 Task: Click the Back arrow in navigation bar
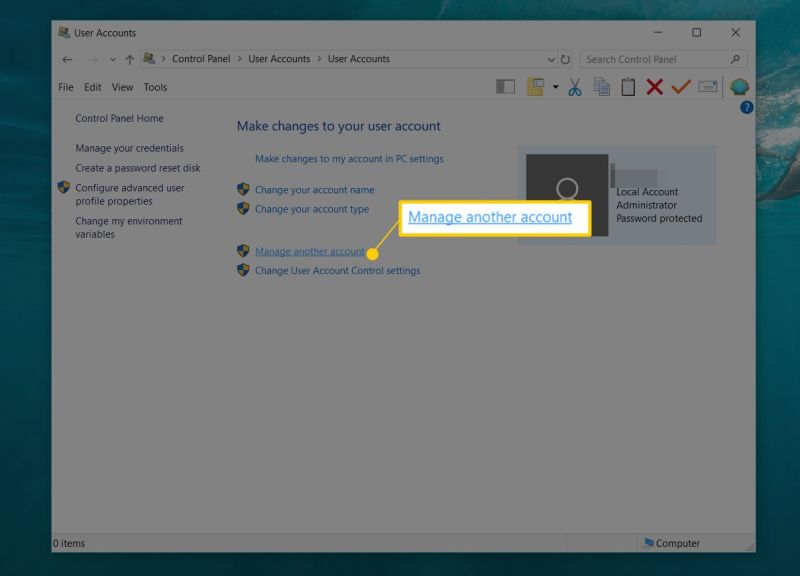67,60
